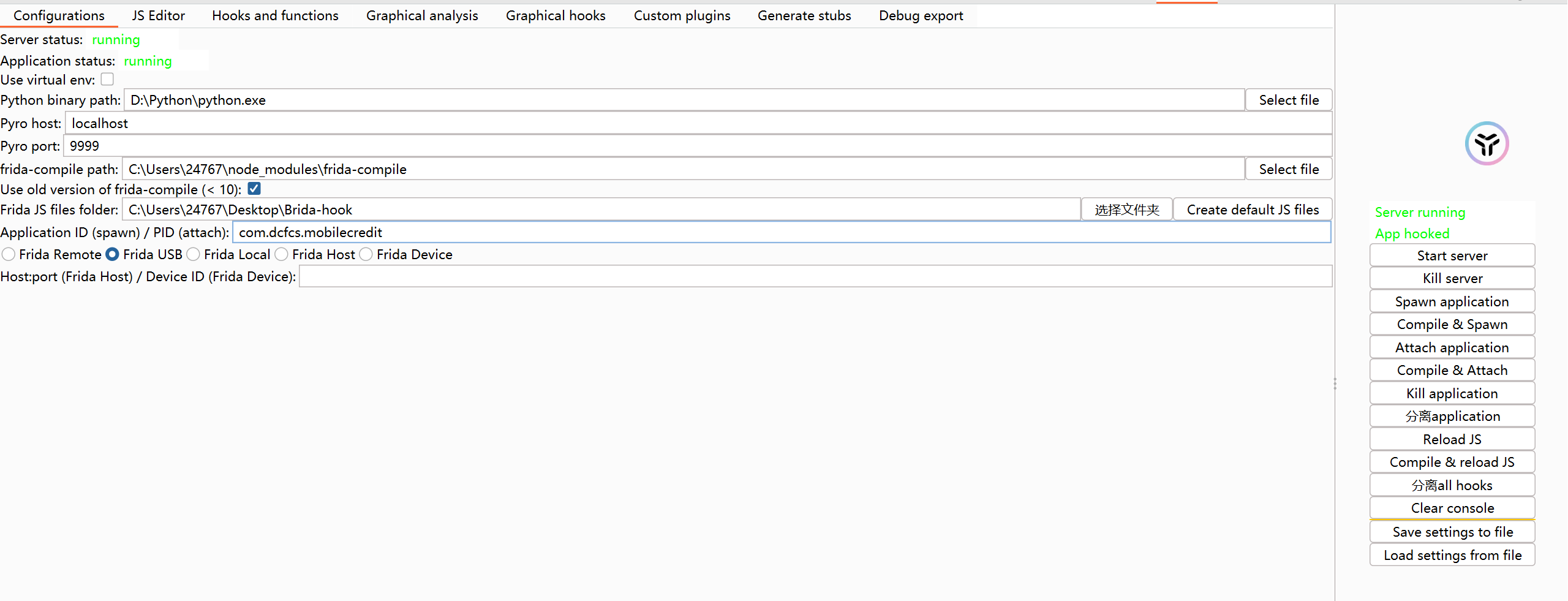This screenshot has height=601, width=1568.
Task: Click the Pyro port input field
Action: (697, 146)
